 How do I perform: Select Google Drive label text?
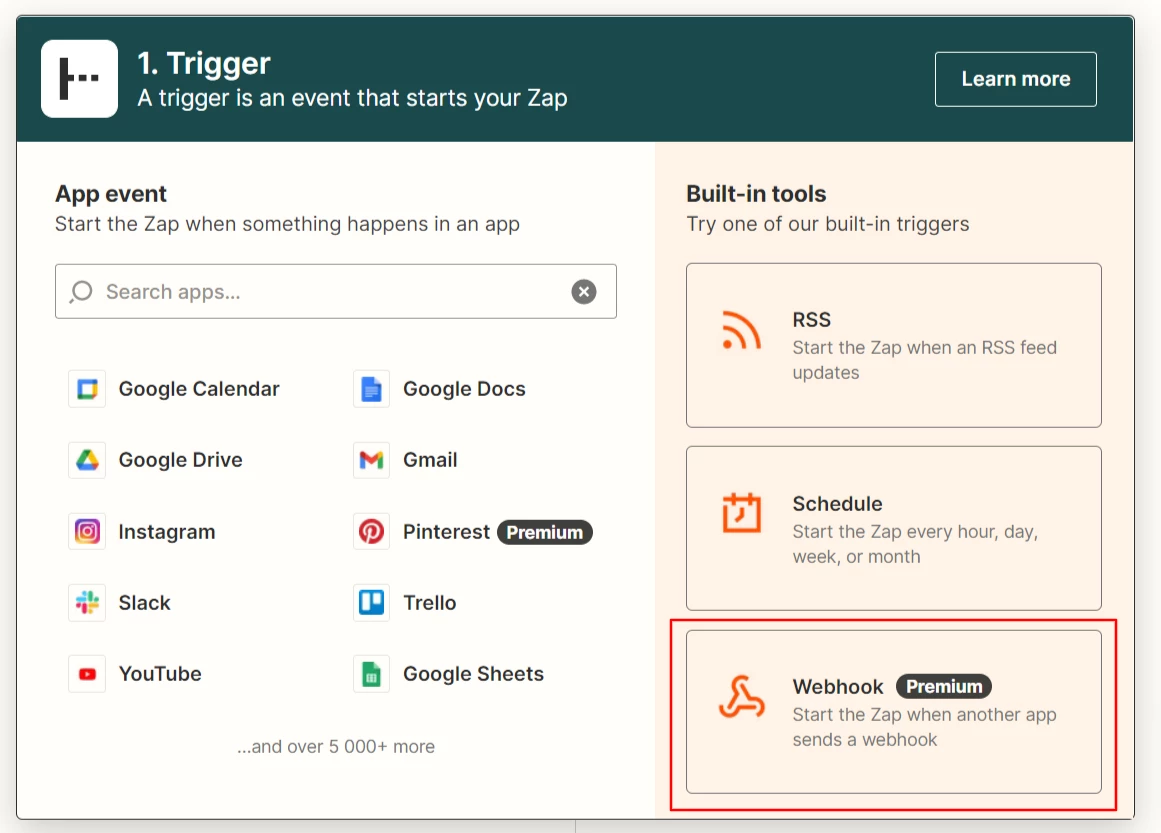click(181, 460)
